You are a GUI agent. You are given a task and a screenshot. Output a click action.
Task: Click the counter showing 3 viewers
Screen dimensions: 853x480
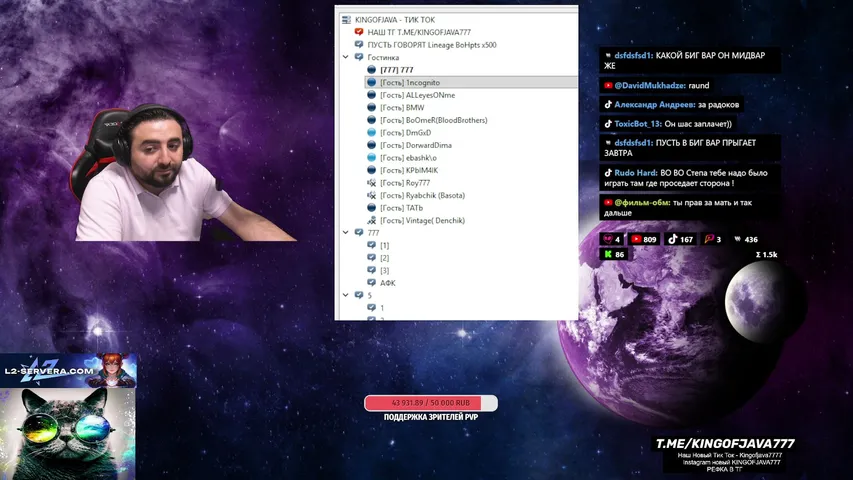pyautogui.click(x=713, y=239)
